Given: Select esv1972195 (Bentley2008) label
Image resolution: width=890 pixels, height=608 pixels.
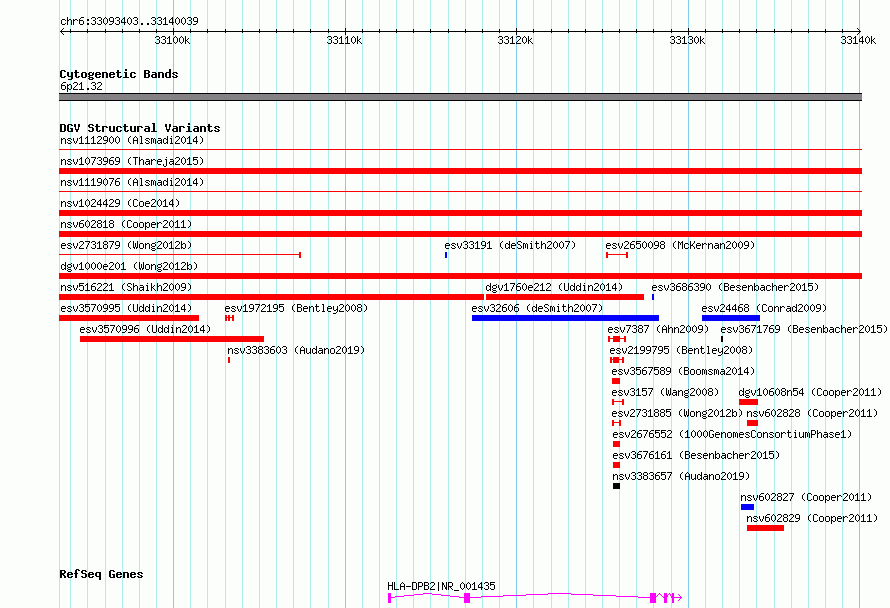Looking at the screenshot, I should click(x=296, y=308).
